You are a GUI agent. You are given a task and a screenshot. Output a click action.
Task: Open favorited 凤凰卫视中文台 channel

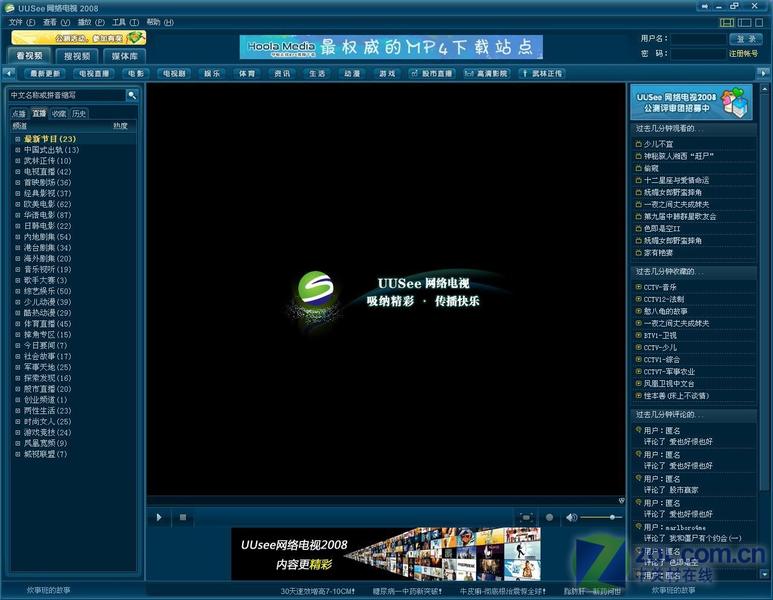668,384
